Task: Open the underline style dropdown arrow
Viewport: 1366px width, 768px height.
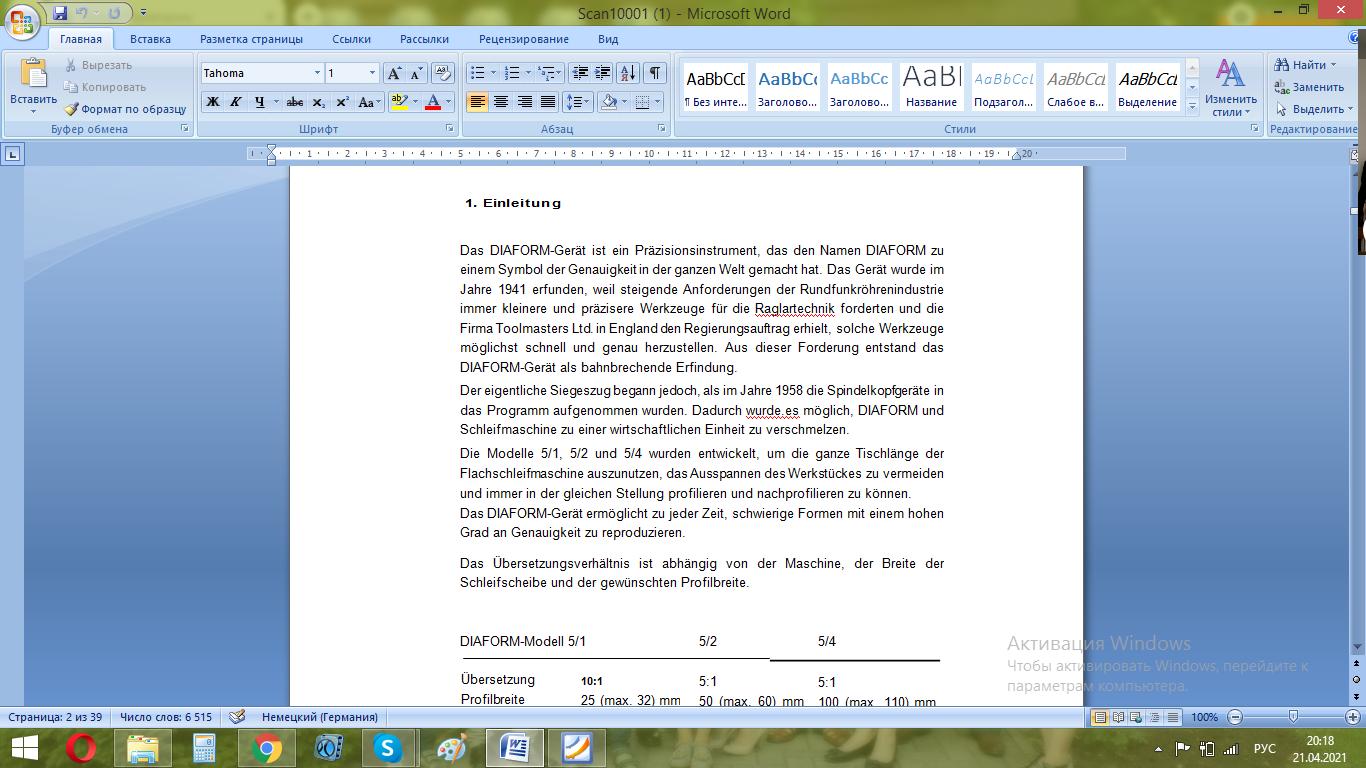Action: point(276,102)
